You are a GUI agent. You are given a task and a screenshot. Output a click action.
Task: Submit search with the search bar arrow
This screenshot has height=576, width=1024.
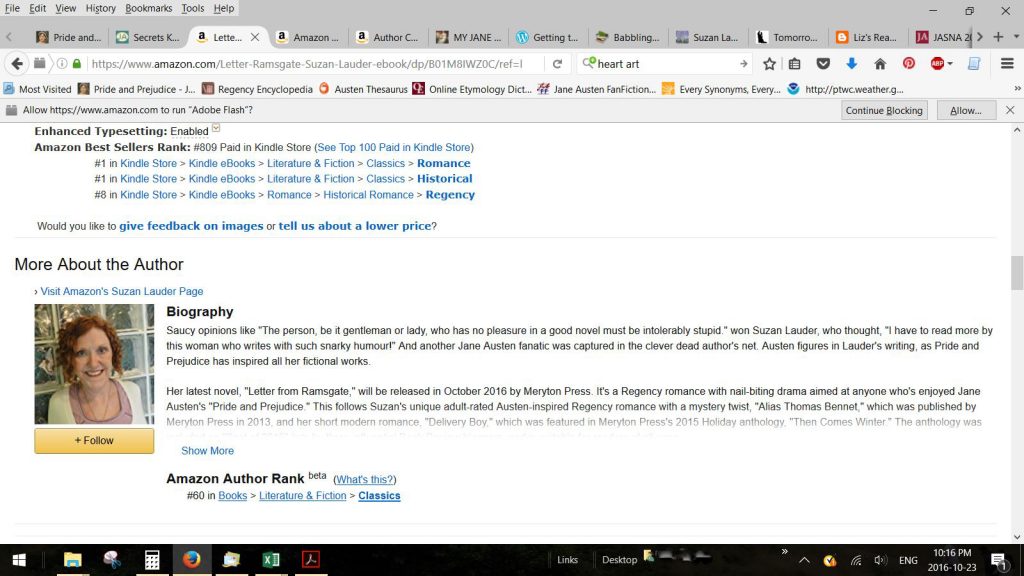coord(743,64)
